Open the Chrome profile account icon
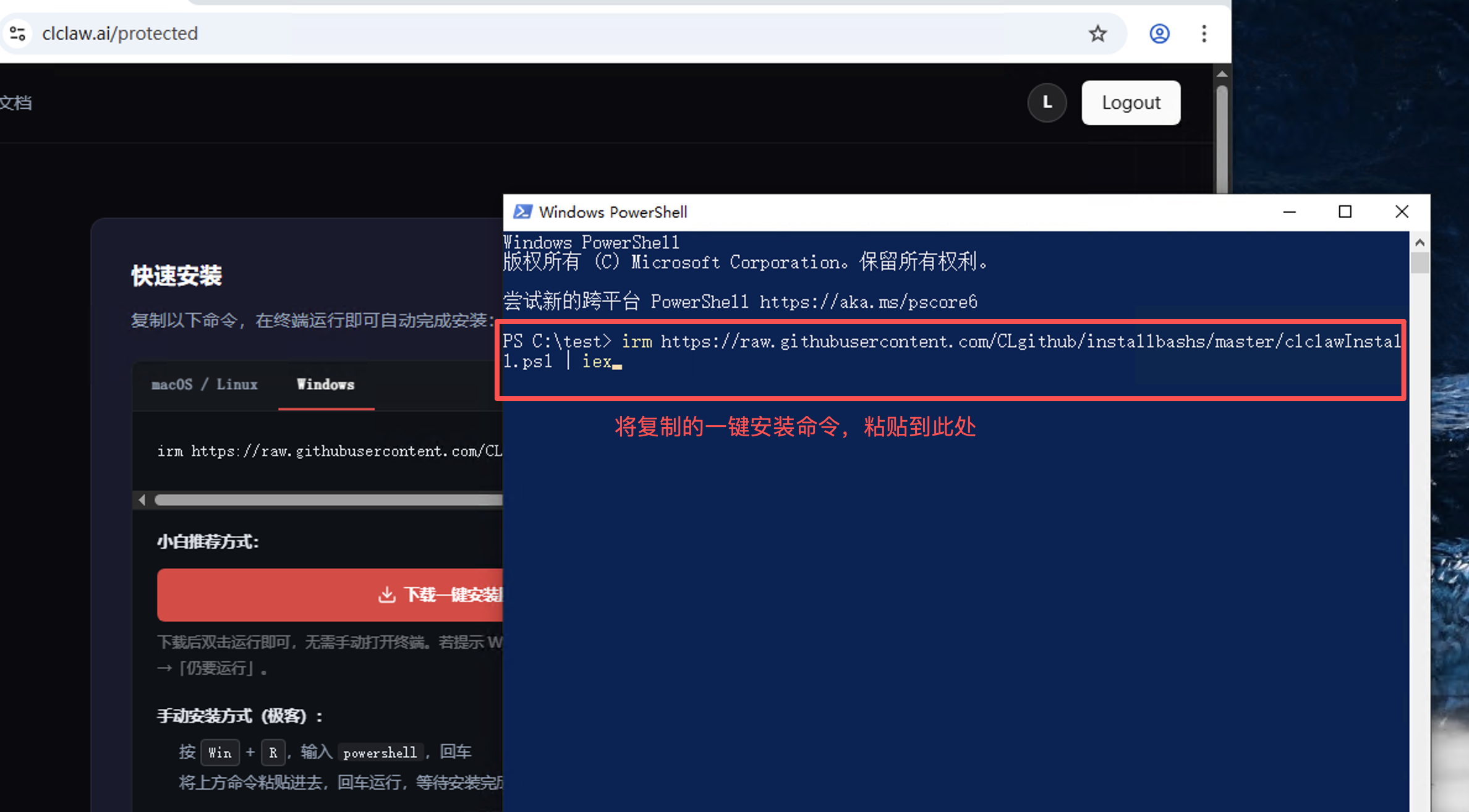Screen dimensions: 1469x812 click(1159, 33)
